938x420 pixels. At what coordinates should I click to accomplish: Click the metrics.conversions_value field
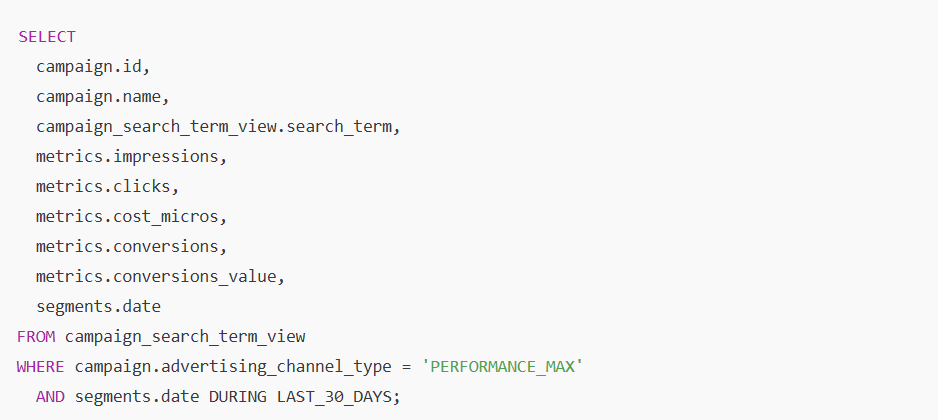click(x=160, y=277)
